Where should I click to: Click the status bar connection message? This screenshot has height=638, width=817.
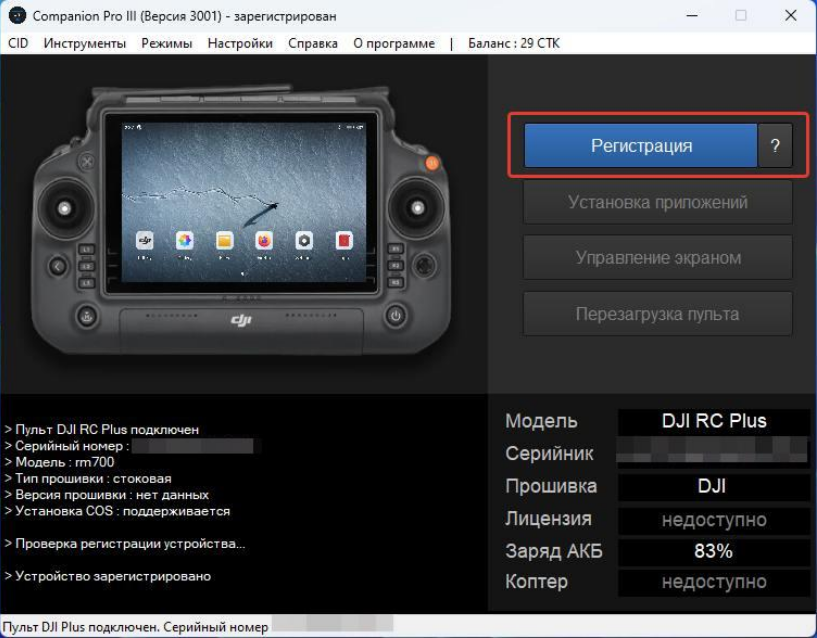(x=135, y=627)
